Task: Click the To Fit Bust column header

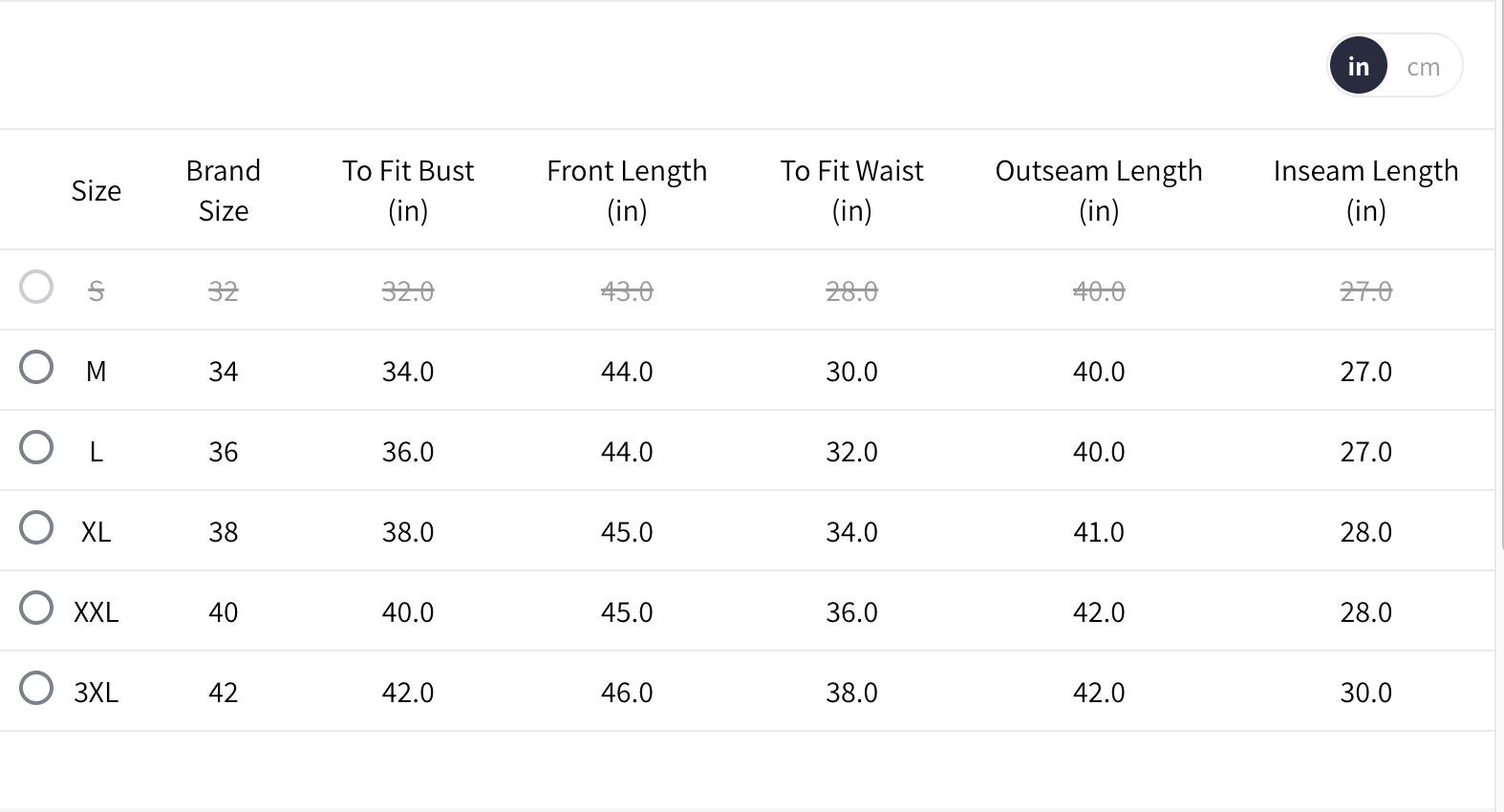Action: [408, 190]
